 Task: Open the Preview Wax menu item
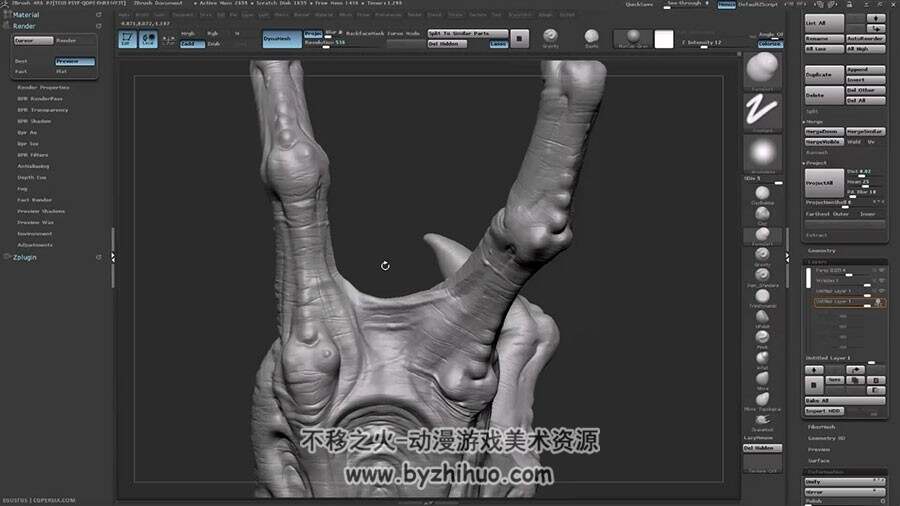(36, 223)
